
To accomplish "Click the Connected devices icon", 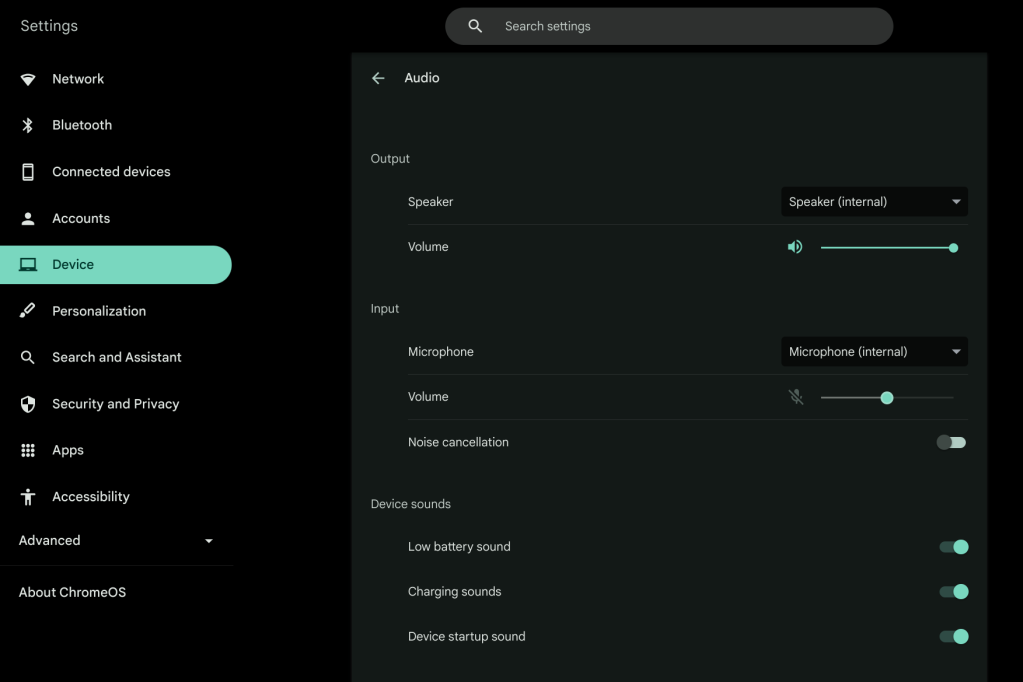I will pos(28,171).
